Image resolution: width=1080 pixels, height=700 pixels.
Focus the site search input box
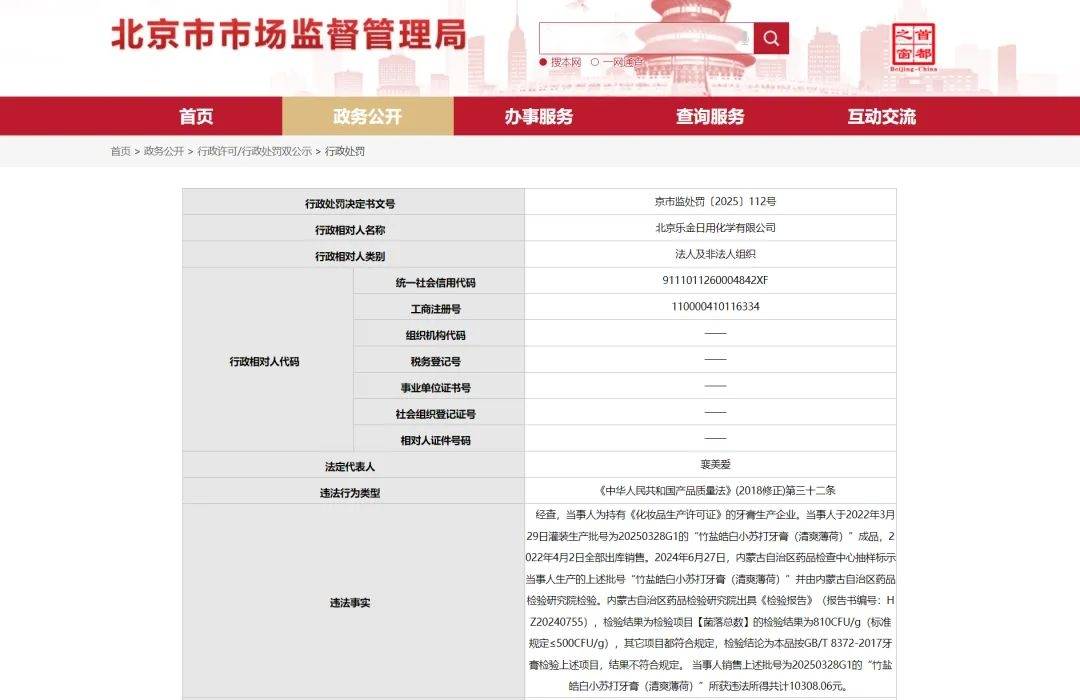pyautogui.click(x=646, y=38)
